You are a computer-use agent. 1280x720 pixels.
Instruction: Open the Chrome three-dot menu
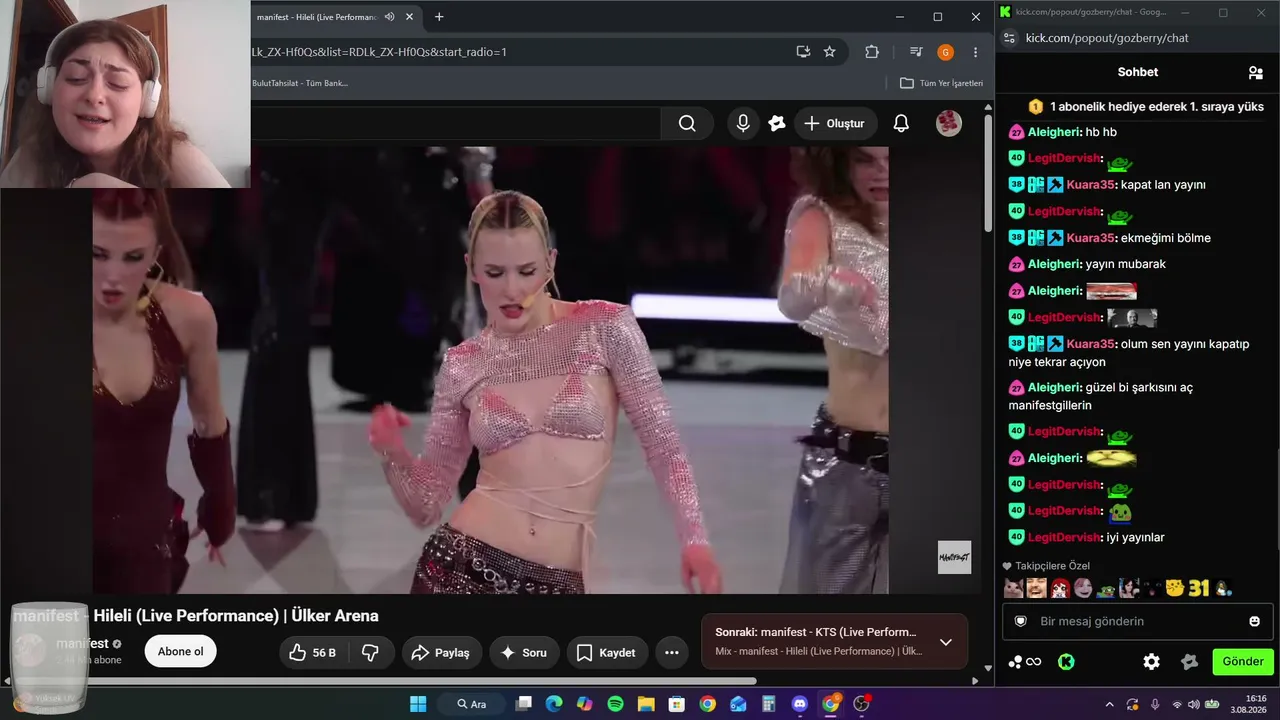tap(975, 52)
